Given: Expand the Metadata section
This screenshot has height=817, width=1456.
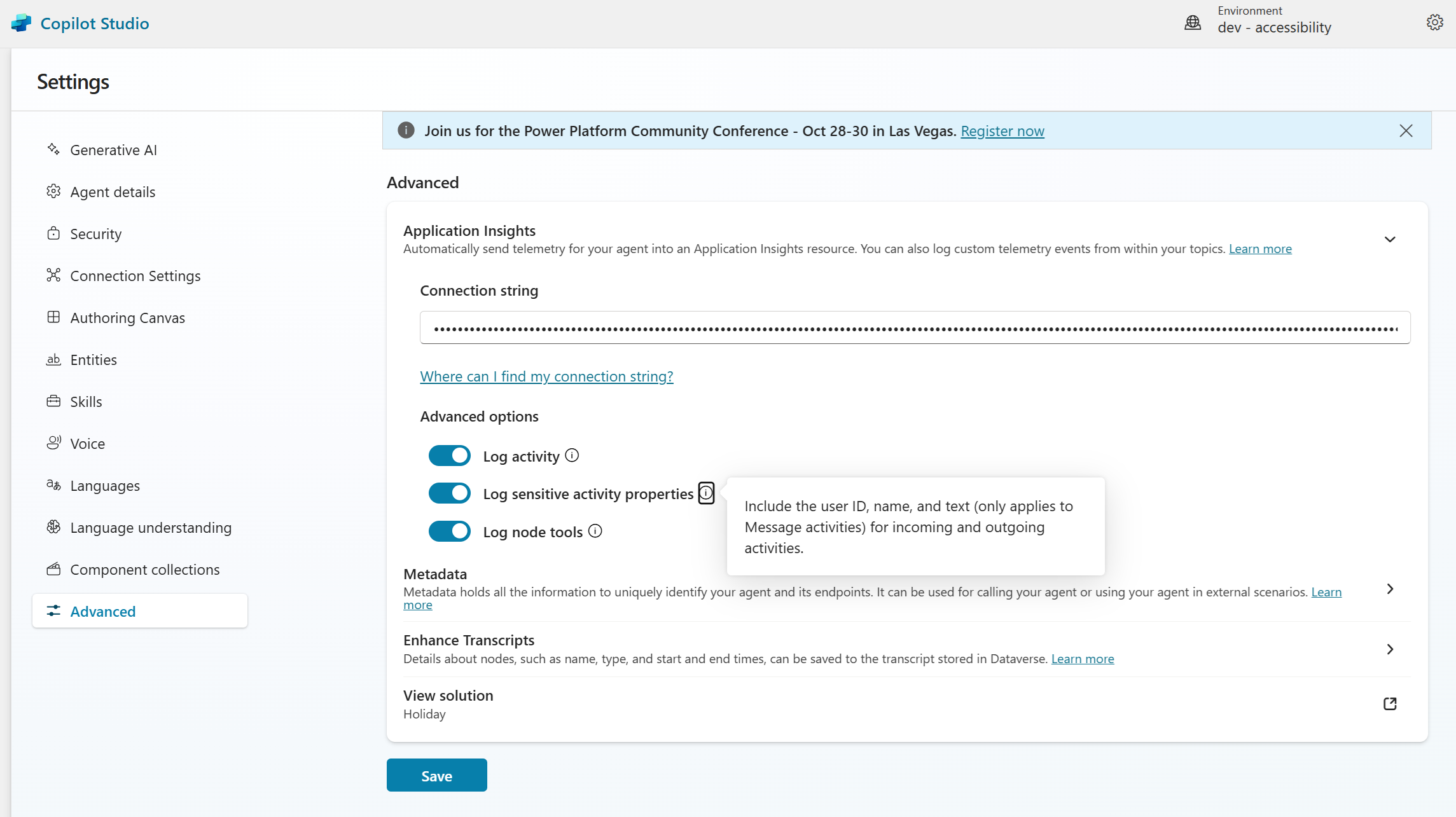Looking at the screenshot, I should [x=1390, y=589].
